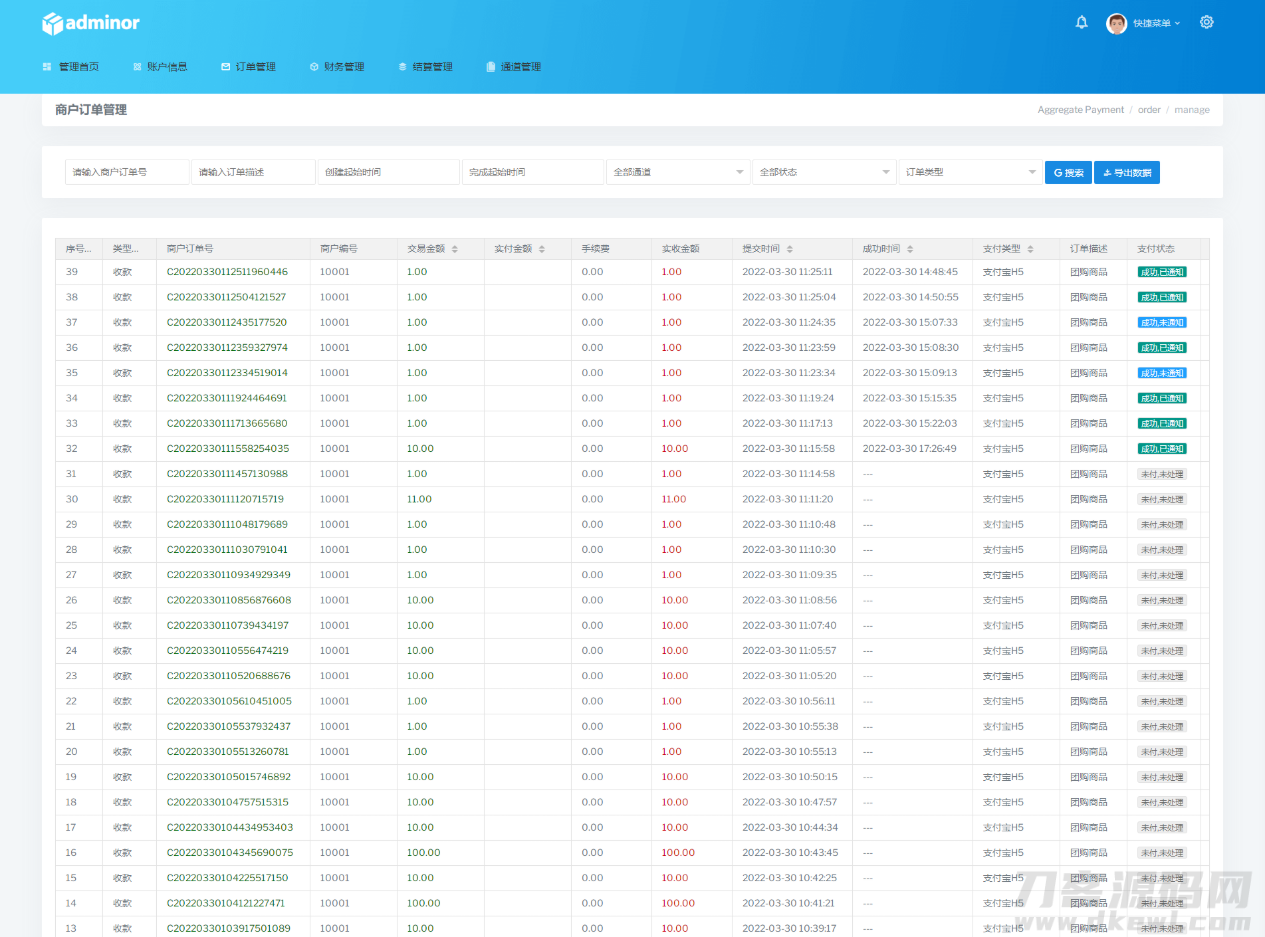Image resolution: width=1265 pixels, height=937 pixels.
Task: Click the 导出数据 export button
Action: 1126,173
